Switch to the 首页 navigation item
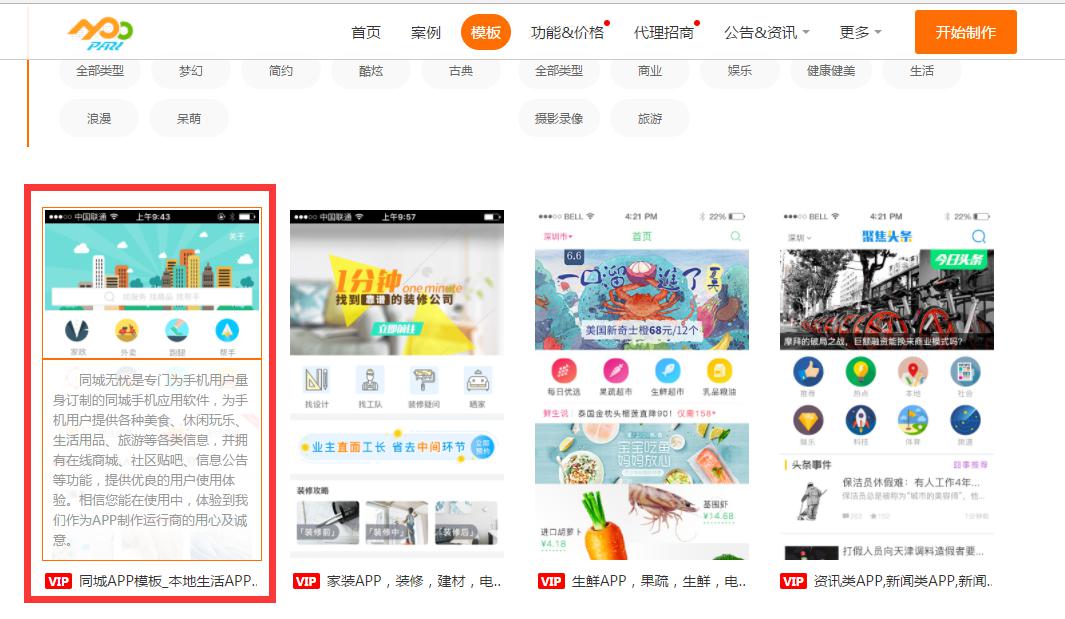The image size is (1065, 619). pos(367,31)
